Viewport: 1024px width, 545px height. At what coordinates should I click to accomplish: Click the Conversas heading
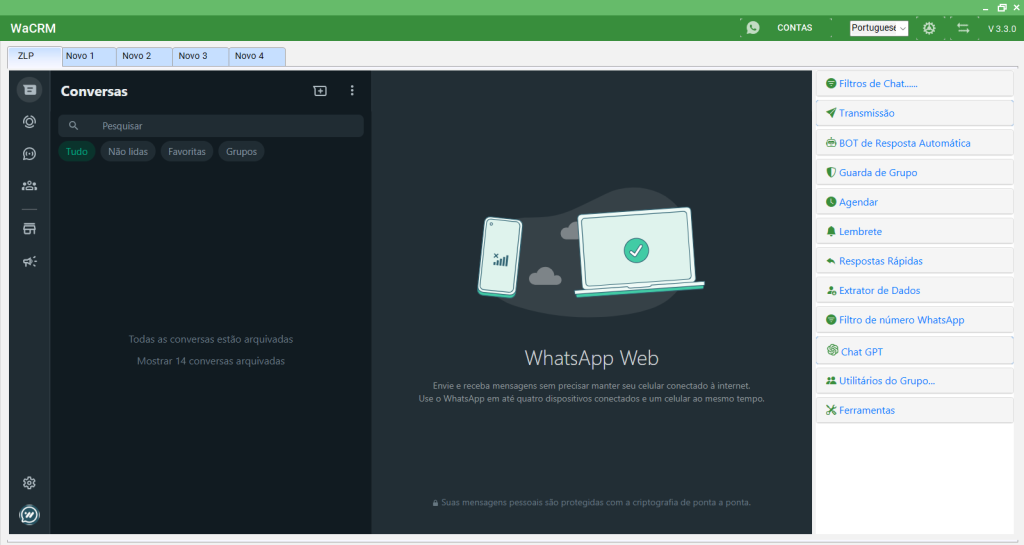point(94,91)
